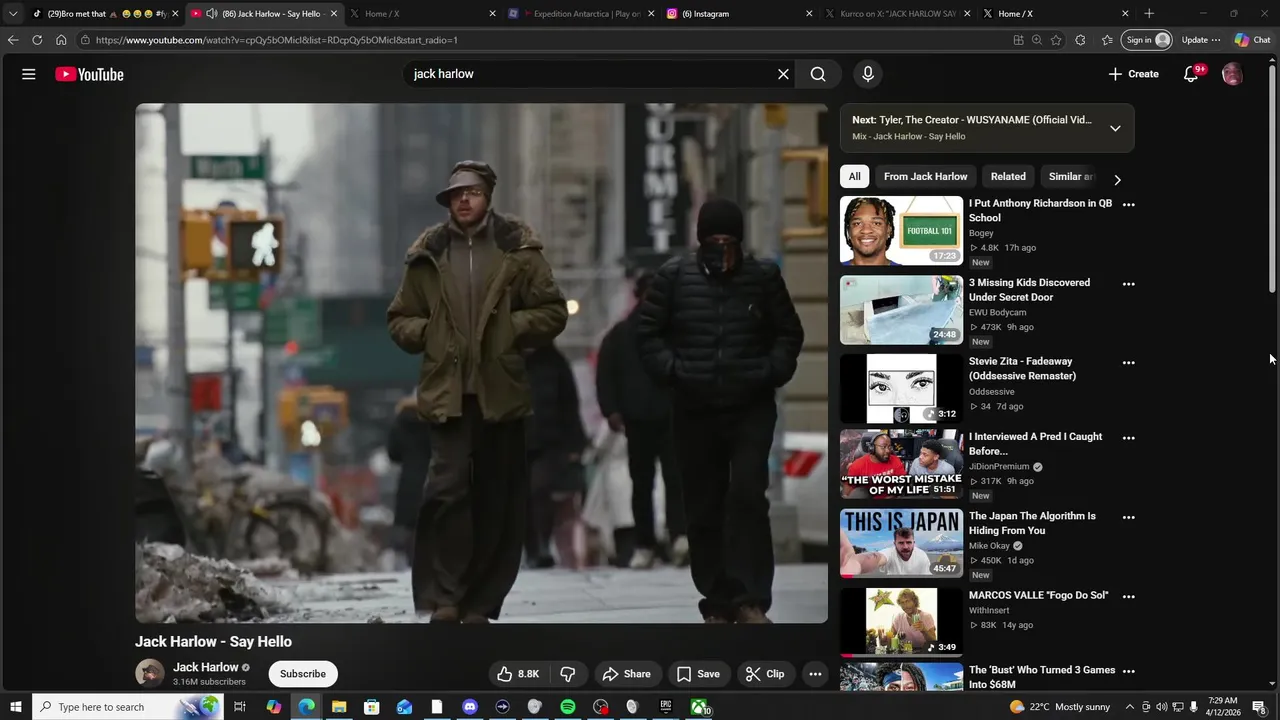This screenshot has height=720, width=1280.
Task: Open the weather widget showing Mostly sunny
Action: (1060, 707)
